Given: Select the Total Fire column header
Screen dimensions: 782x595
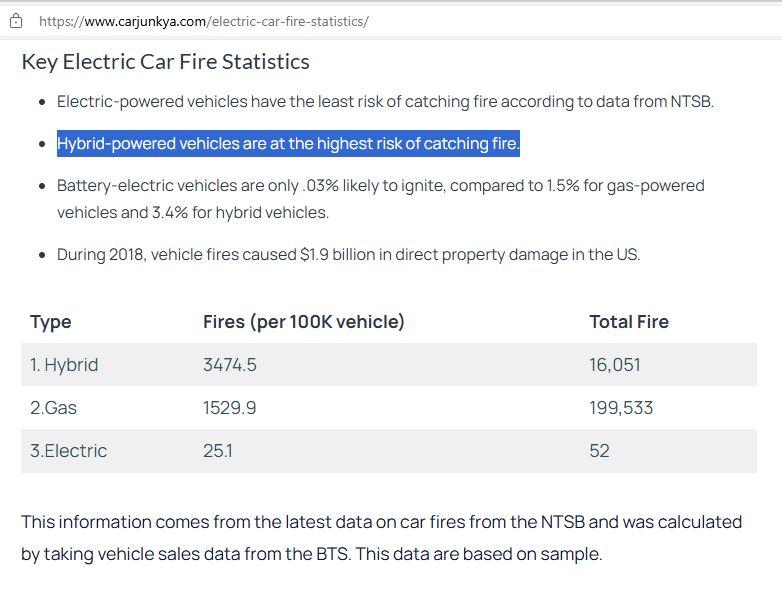Looking at the screenshot, I should [x=628, y=322].
